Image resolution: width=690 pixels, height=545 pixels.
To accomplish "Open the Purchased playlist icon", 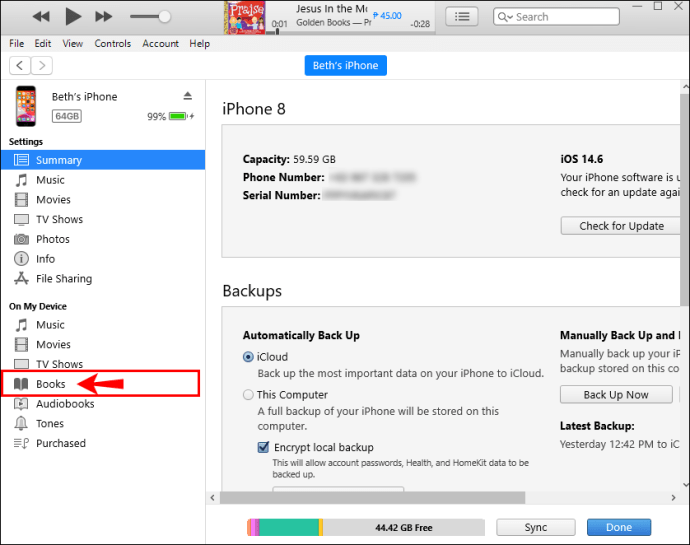I will point(21,443).
